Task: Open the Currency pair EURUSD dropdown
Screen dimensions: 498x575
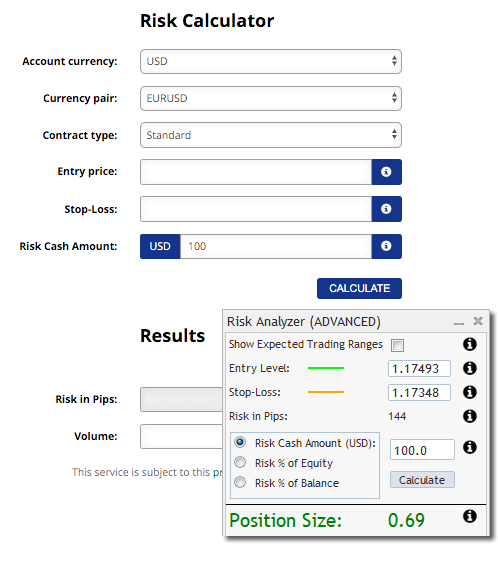Action: tap(271, 98)
